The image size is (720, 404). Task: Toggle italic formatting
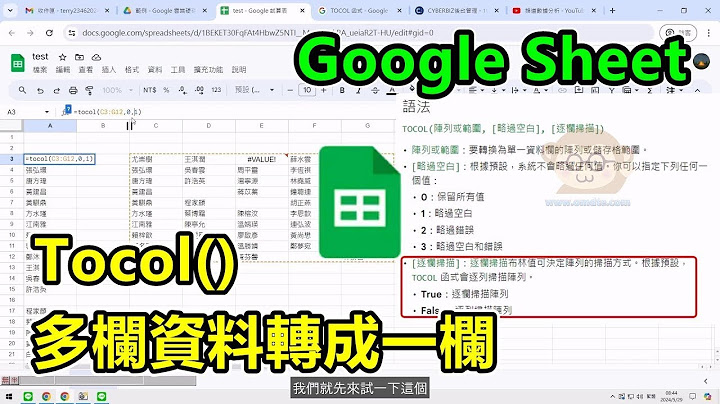359,90
